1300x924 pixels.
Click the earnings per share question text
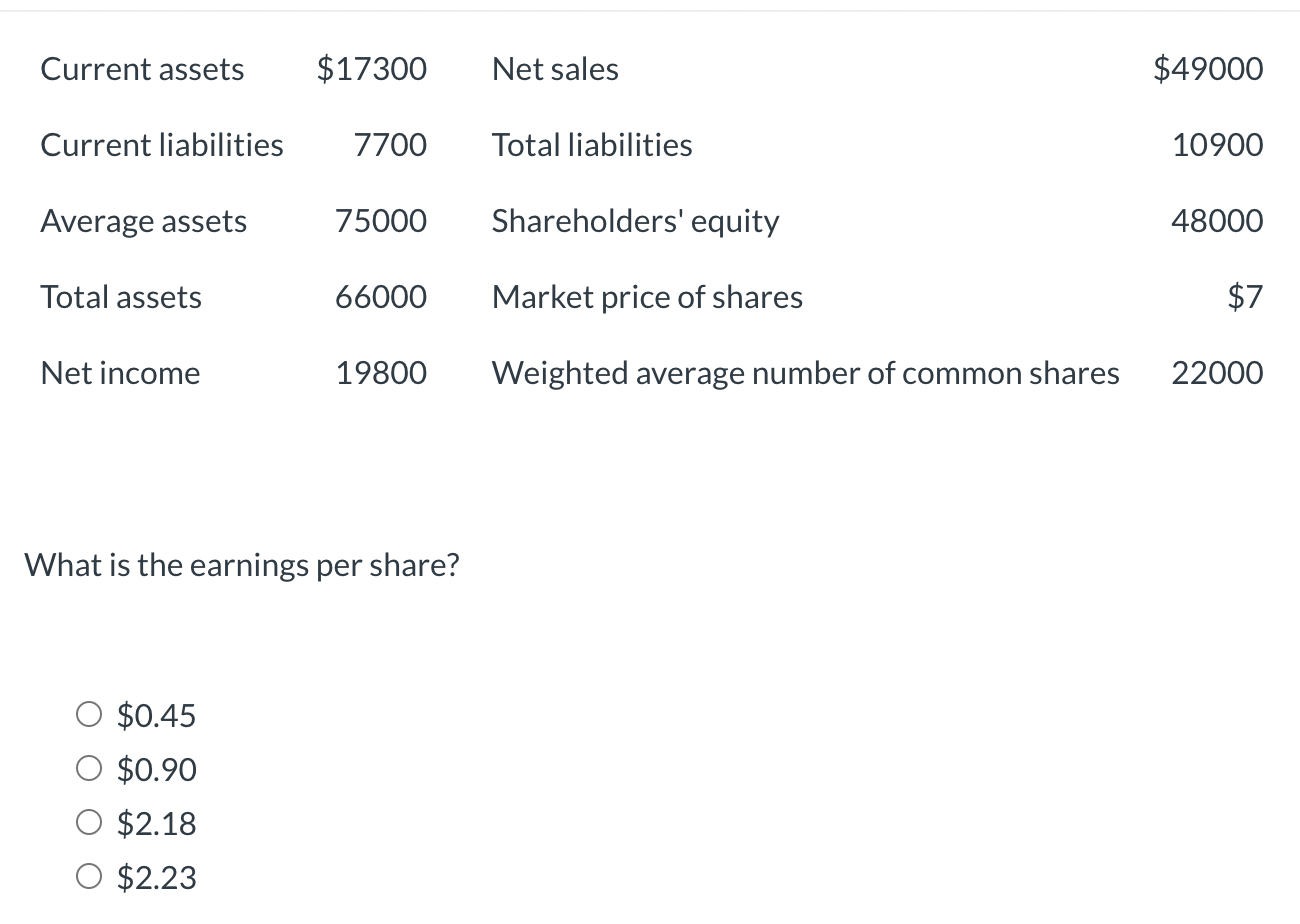point(242,565)
